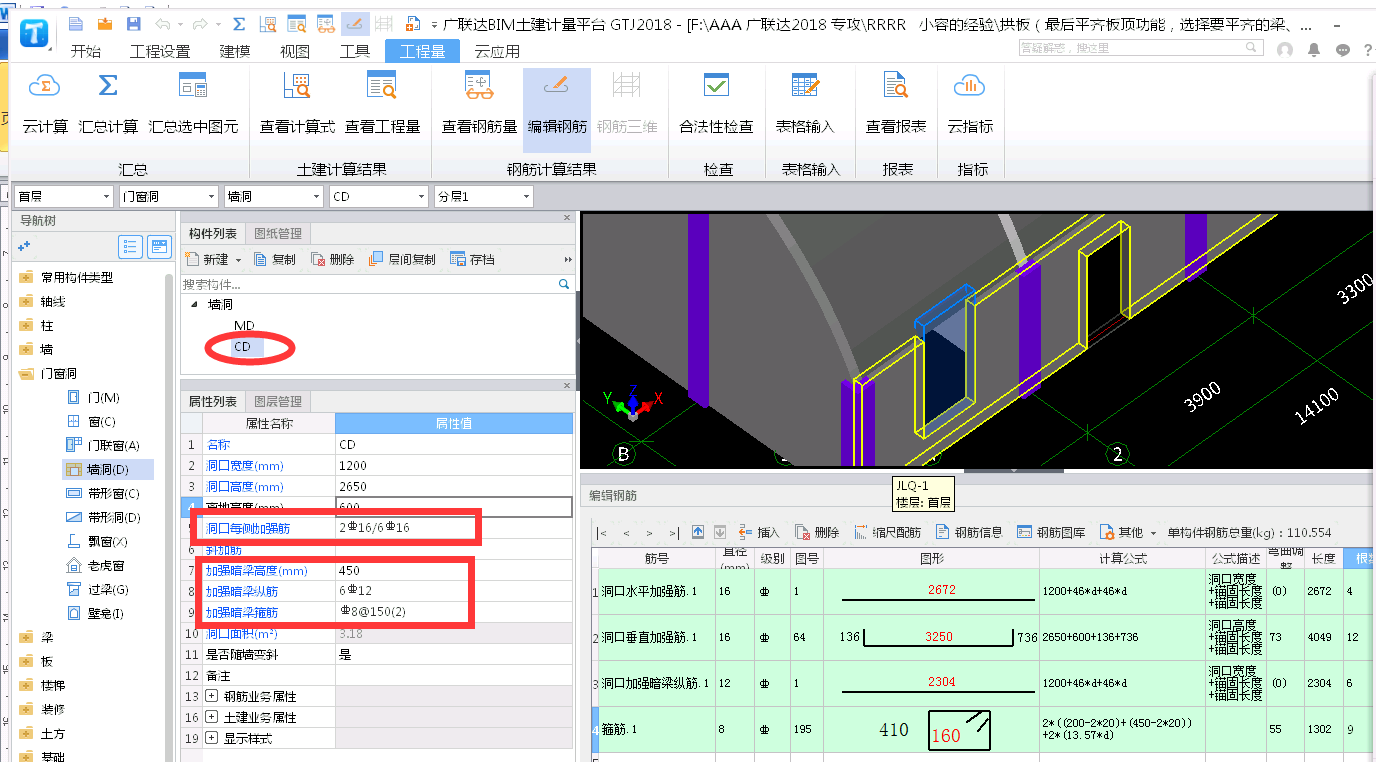The width and height of the screenshot is (1376, 762).
Task: Click the blue plus icon in 导航树
Action: 24,245
